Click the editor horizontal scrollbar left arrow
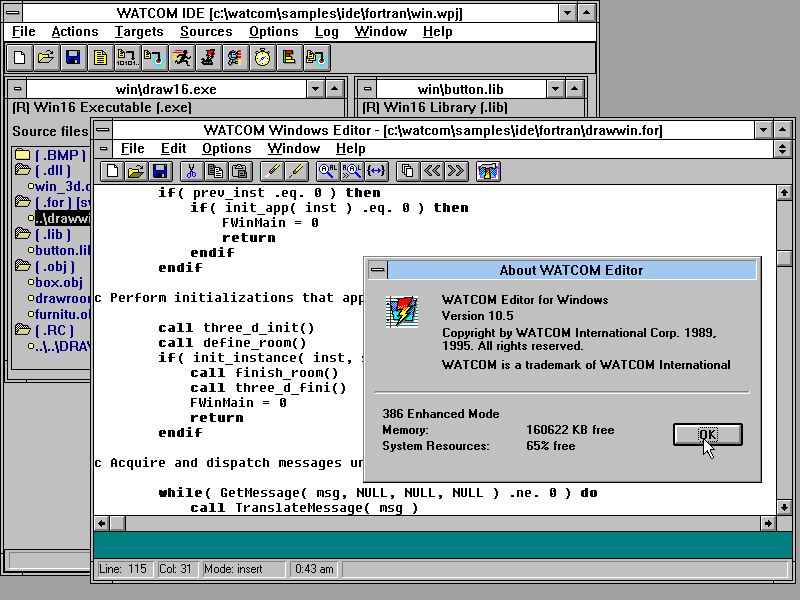Viewport: 800px width, 600px height. coord(102,523)
